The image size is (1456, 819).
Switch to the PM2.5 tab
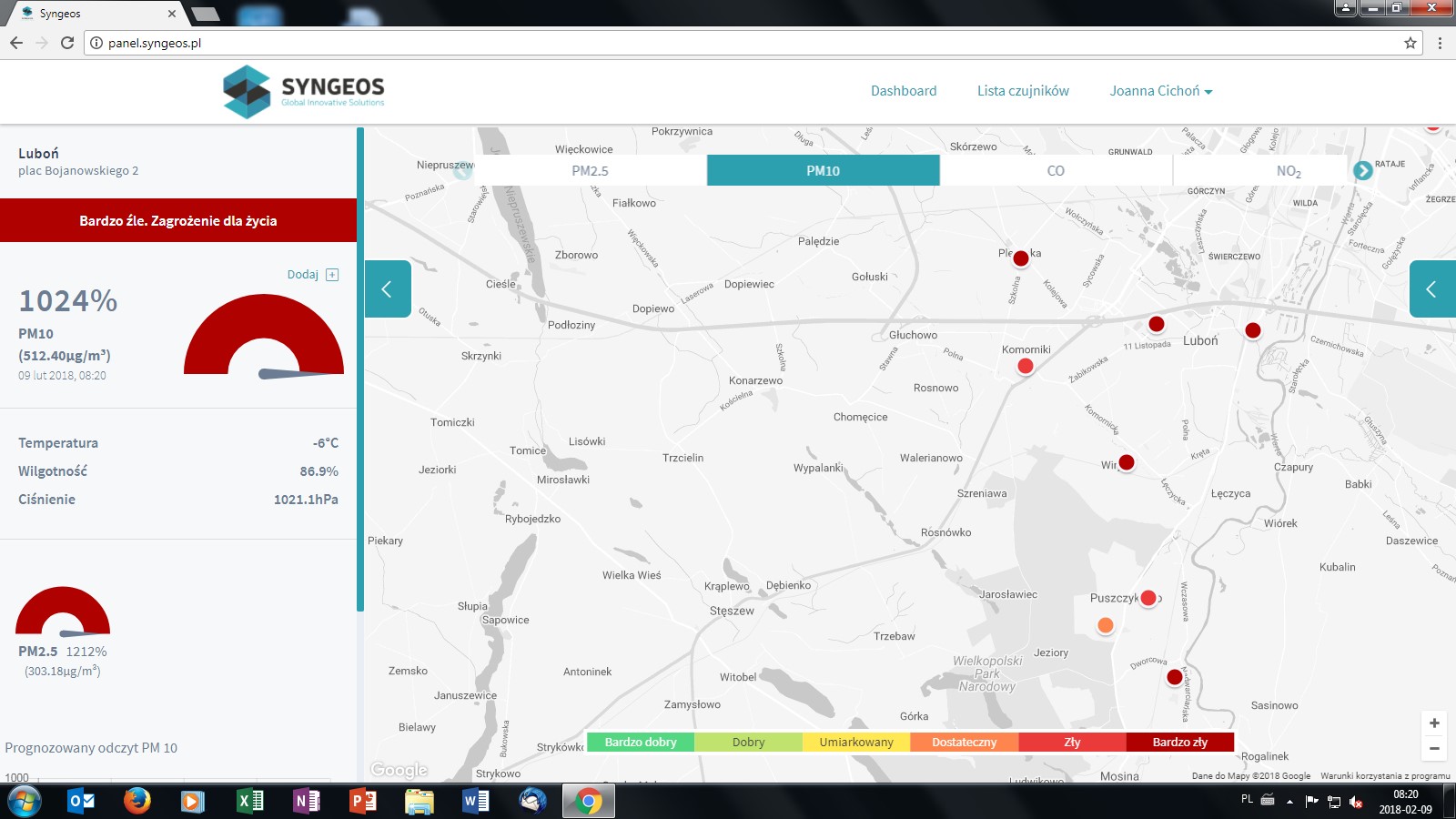[590, 170]
